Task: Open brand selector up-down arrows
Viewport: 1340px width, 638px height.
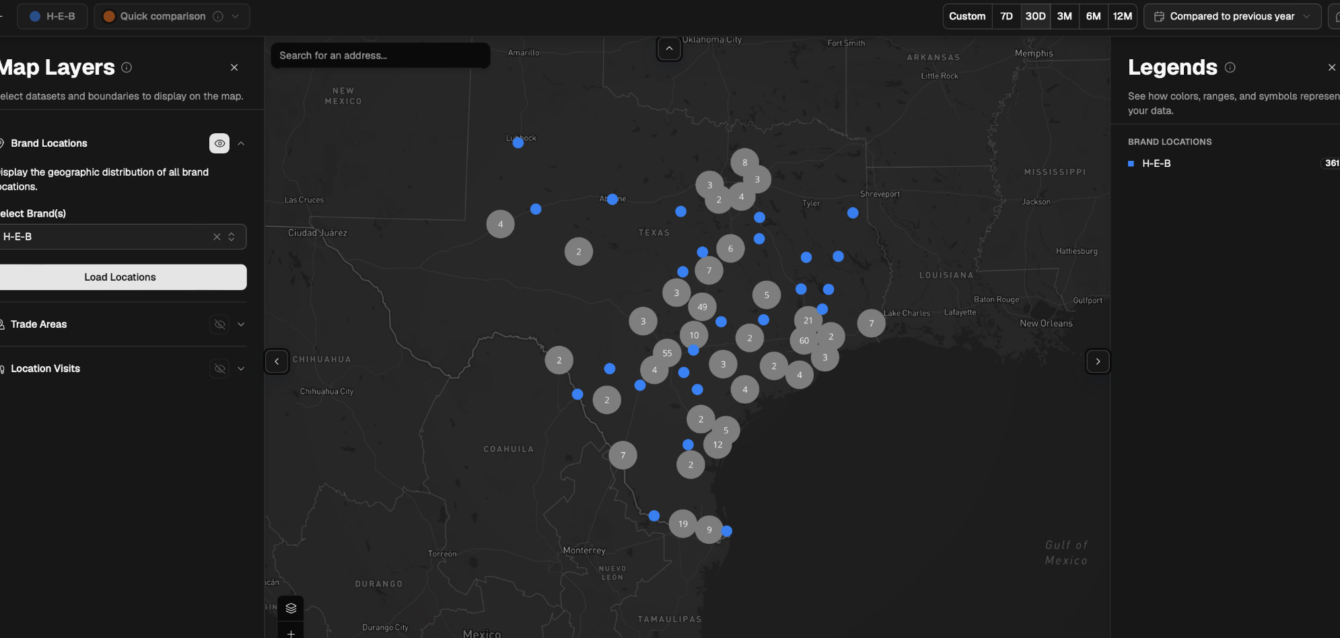Action: 232,237
